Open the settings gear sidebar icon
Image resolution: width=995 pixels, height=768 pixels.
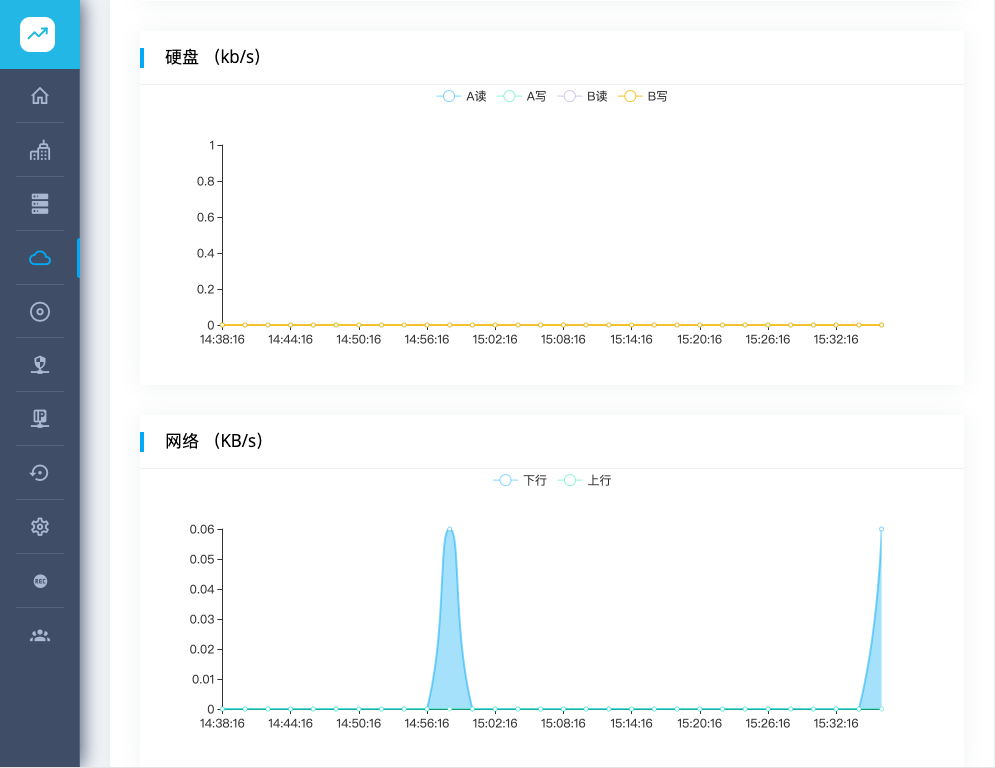[x=40, y=527]
